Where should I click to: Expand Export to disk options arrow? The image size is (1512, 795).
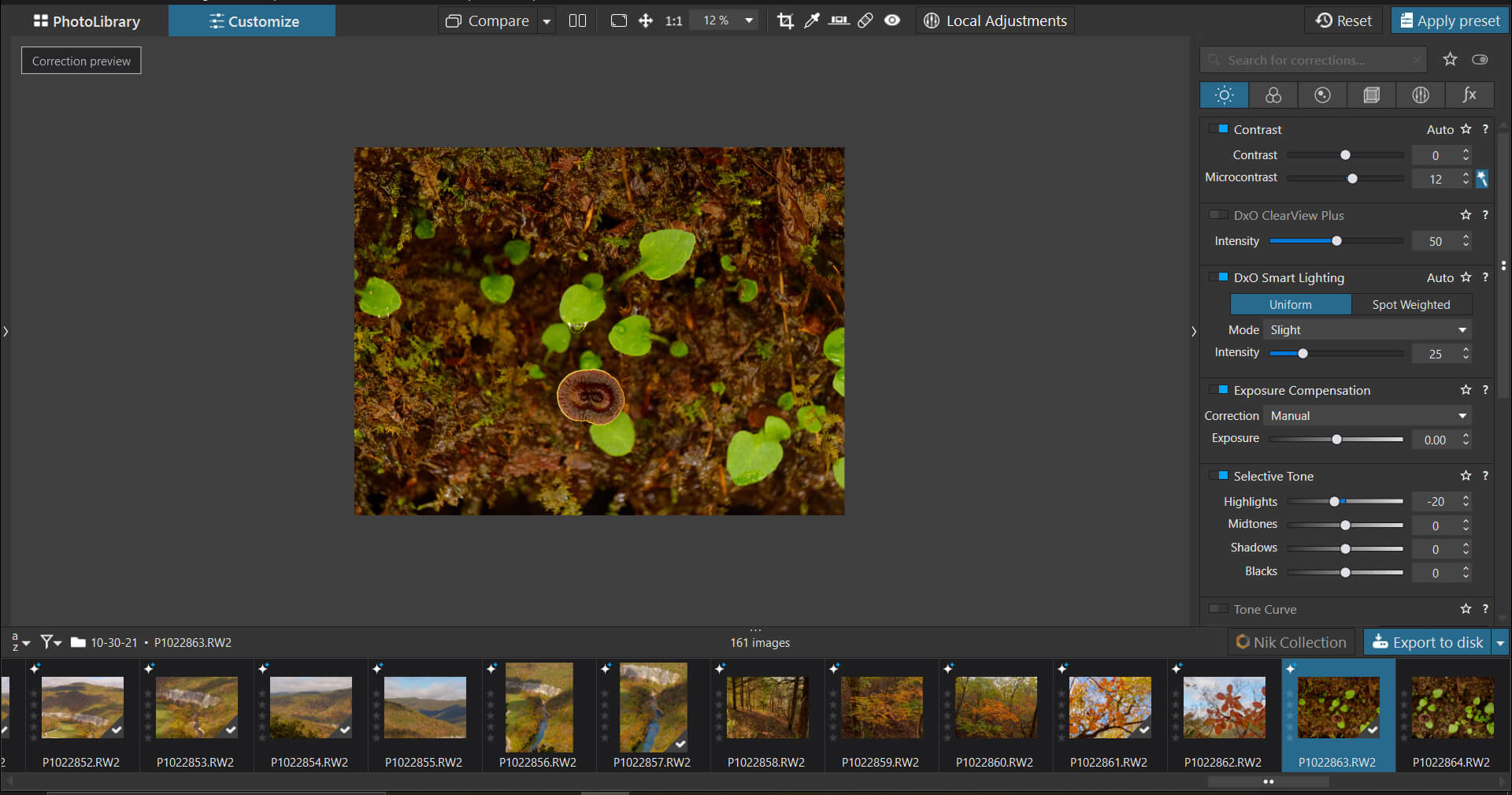(1500, 643)
